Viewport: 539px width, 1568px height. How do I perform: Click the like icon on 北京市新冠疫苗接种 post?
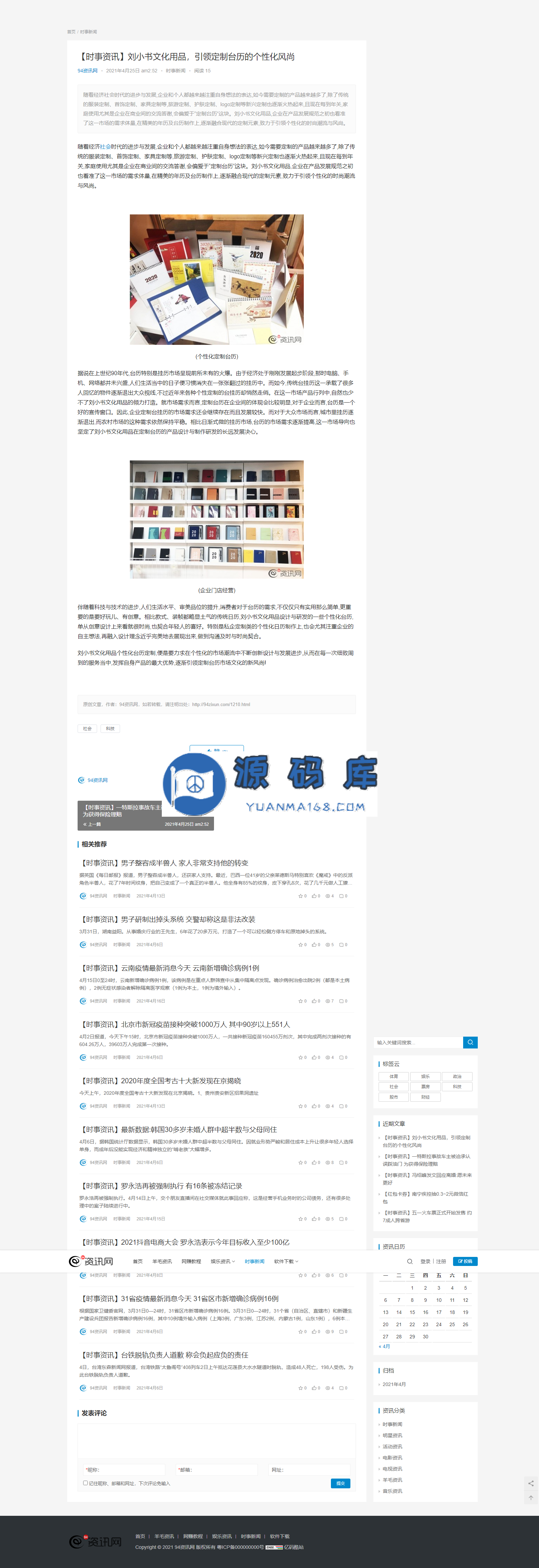coord(314,1057)
